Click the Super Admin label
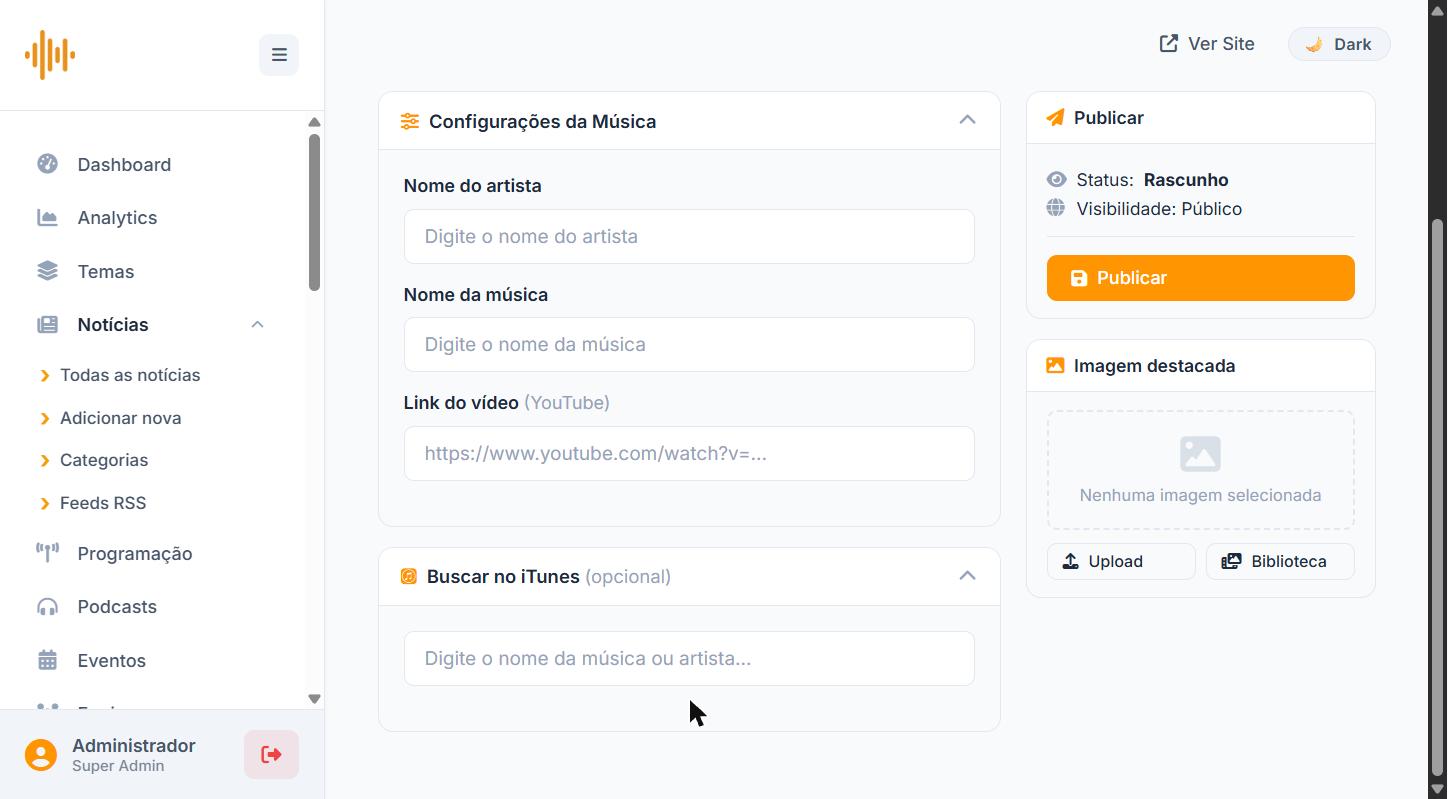The height and width of the screenshot is (799, 1448). click(x=118, y=766)
